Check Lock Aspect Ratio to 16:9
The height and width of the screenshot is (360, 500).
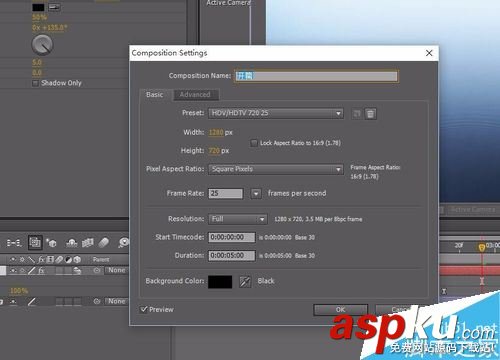pyautogui.click(x=254, y=143)
